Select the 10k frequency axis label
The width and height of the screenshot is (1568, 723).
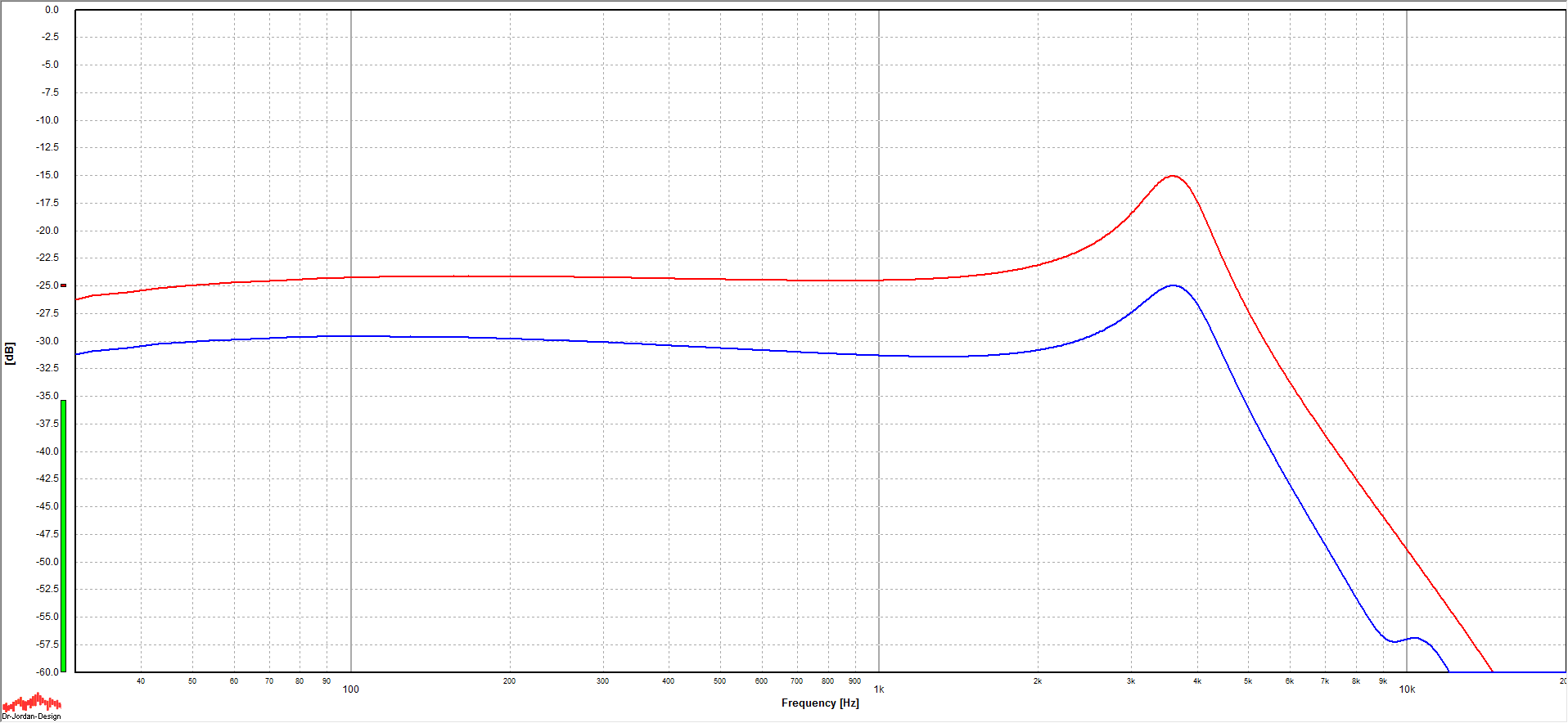(1406, 689)
